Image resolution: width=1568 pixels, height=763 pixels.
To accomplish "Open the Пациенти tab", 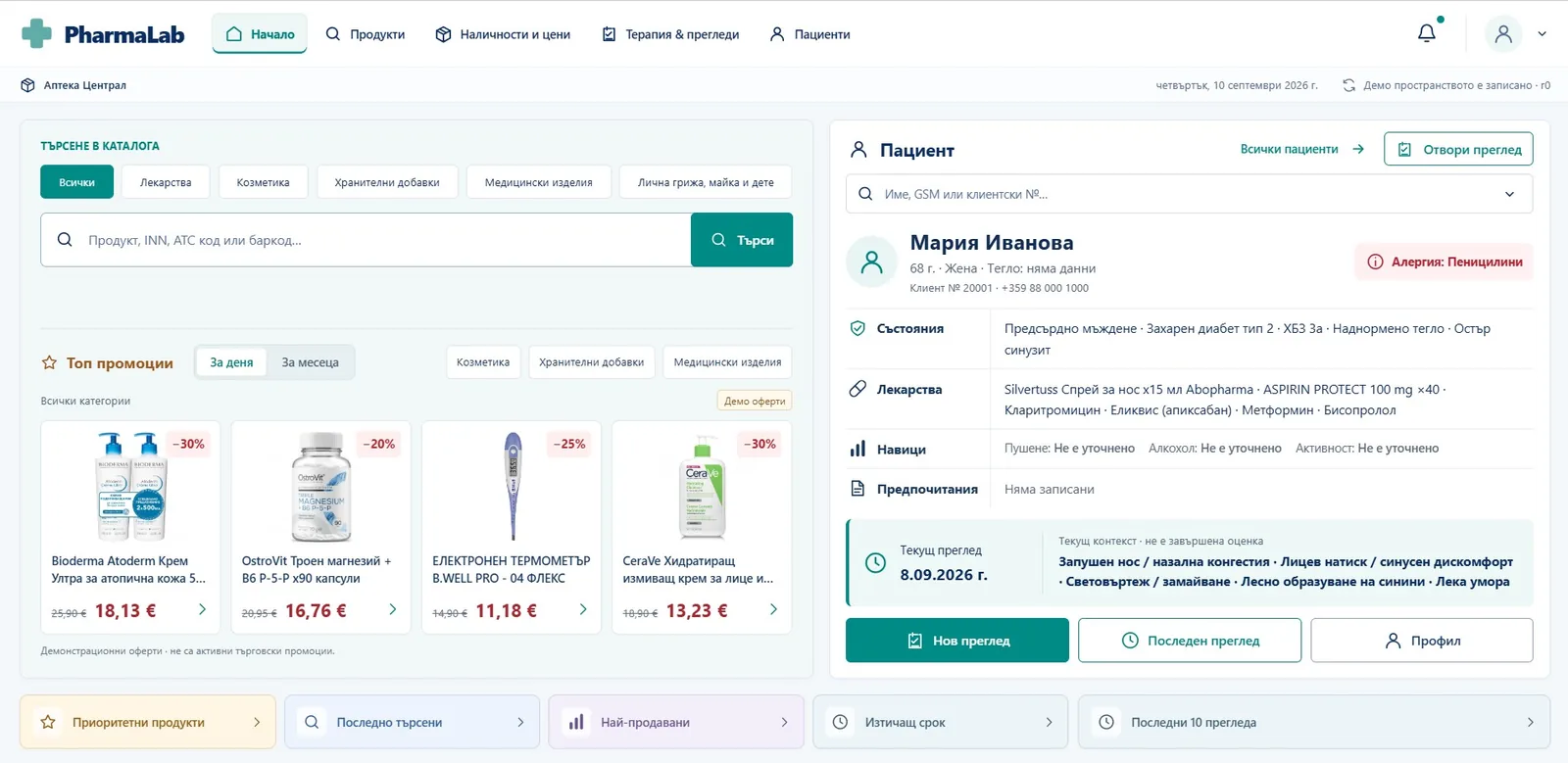I will pyautogui.click(x=809, y=34).
